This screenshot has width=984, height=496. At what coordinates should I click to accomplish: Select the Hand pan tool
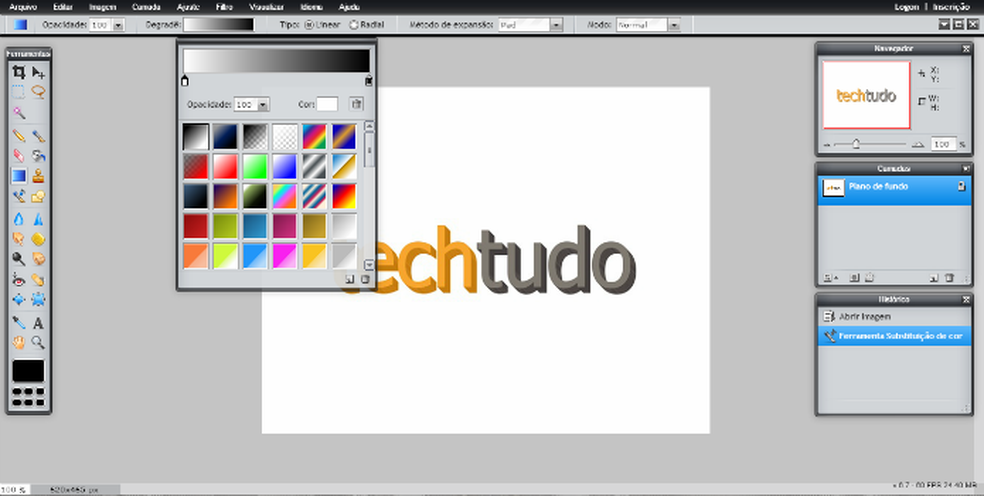click(19, 343)
